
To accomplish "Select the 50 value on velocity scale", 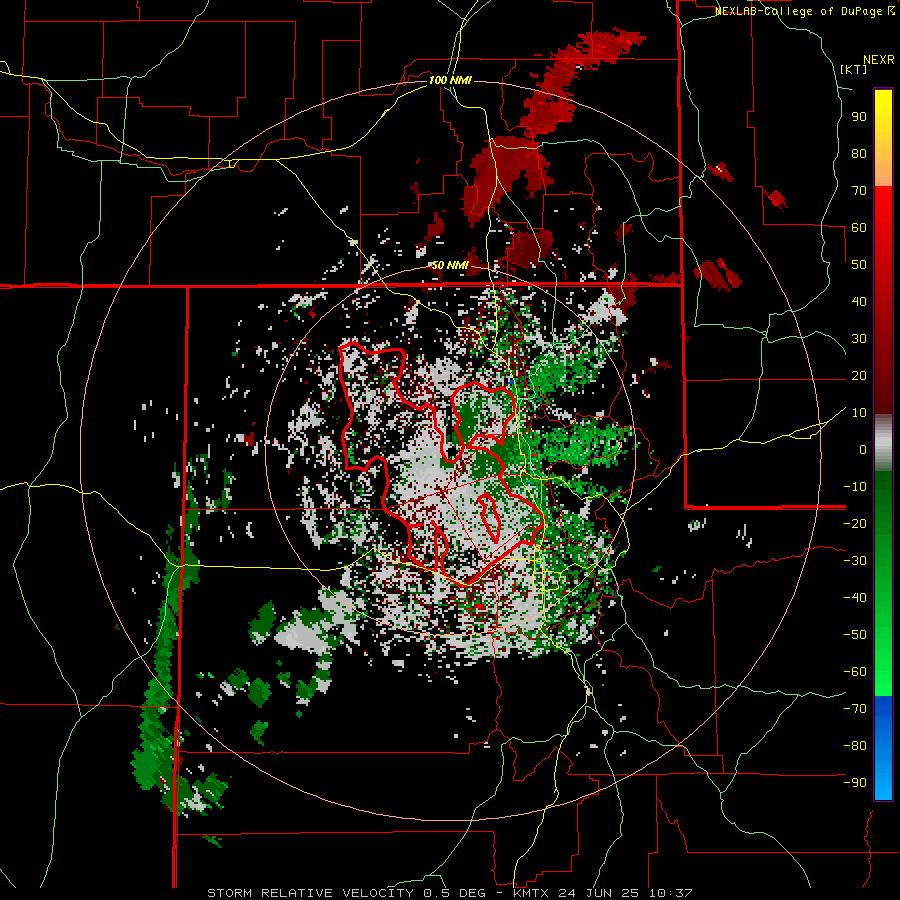I will [859, 265].
